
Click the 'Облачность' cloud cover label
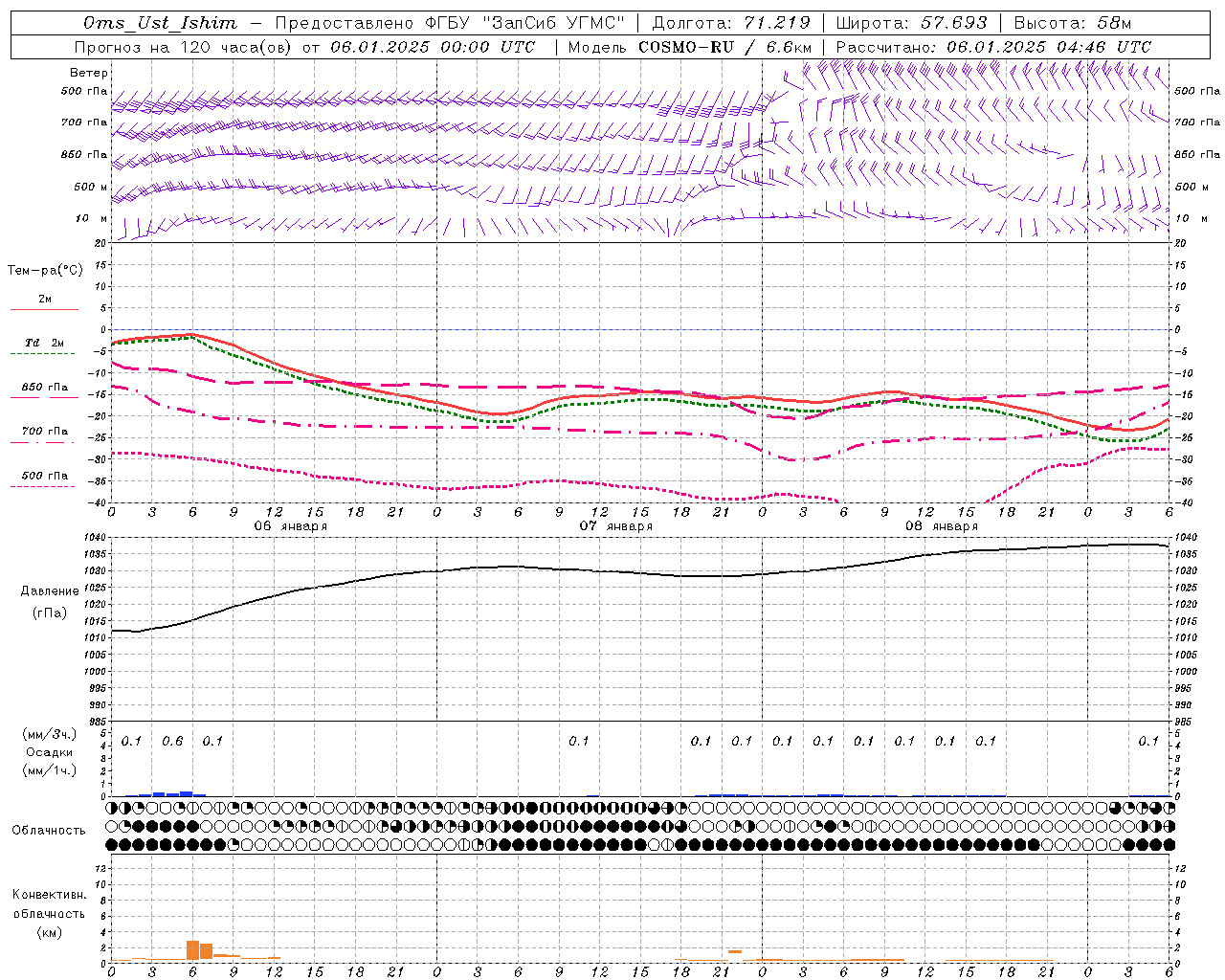49,830
